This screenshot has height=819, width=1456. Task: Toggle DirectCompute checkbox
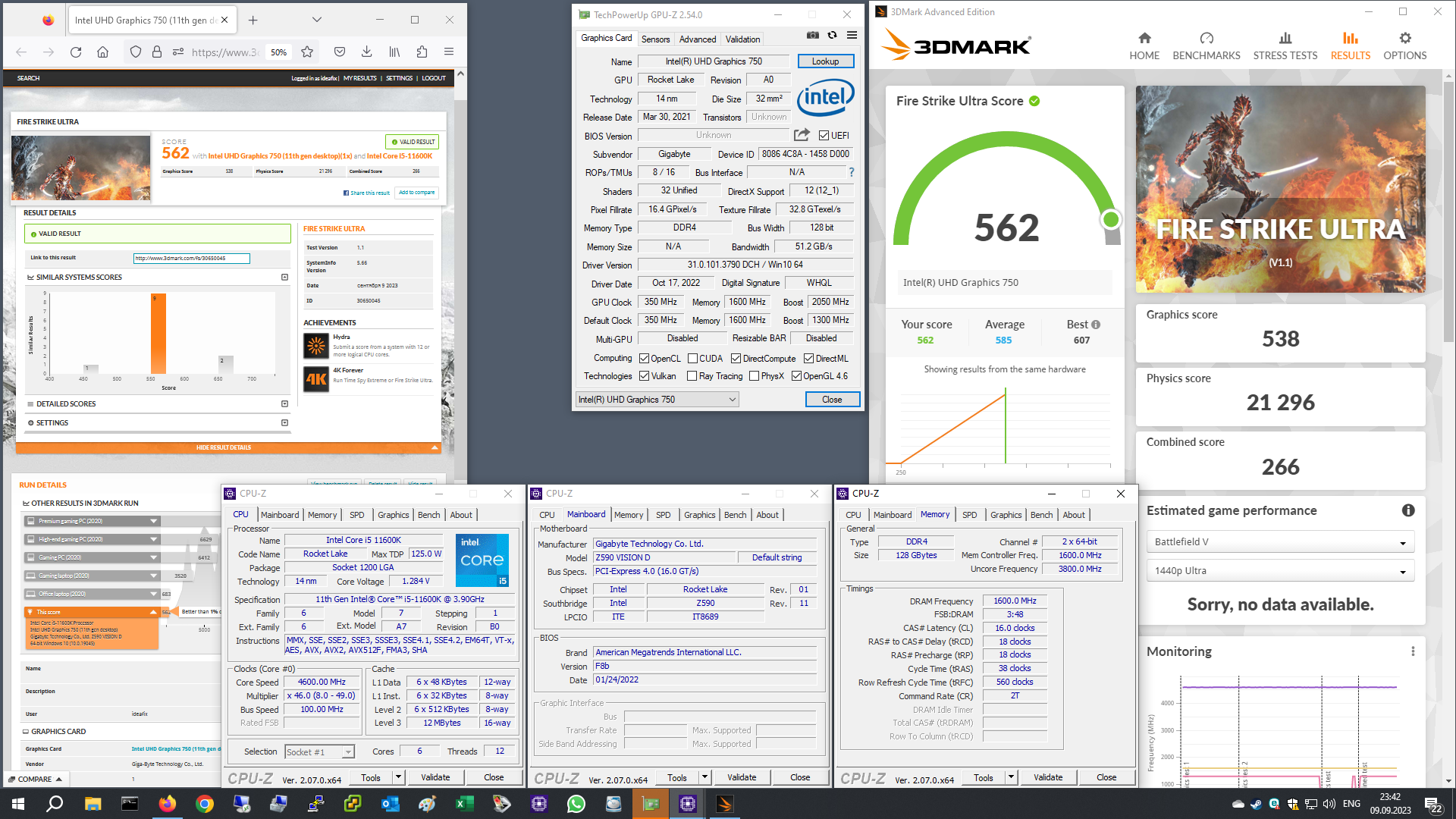click(x=736, y=359)
